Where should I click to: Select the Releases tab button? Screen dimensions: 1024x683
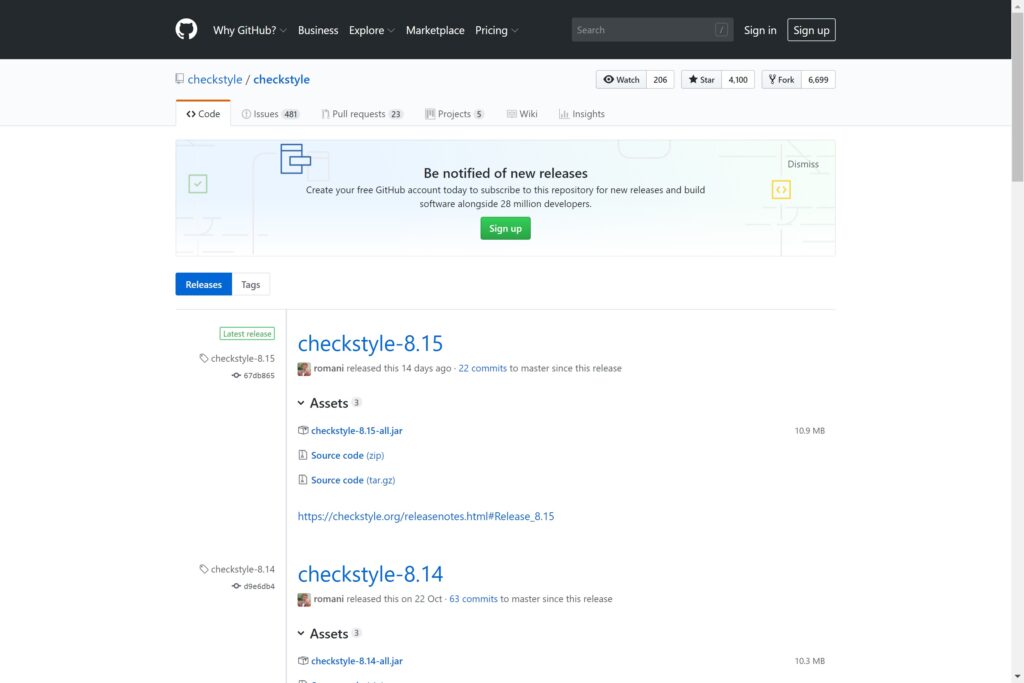(204, 284)
